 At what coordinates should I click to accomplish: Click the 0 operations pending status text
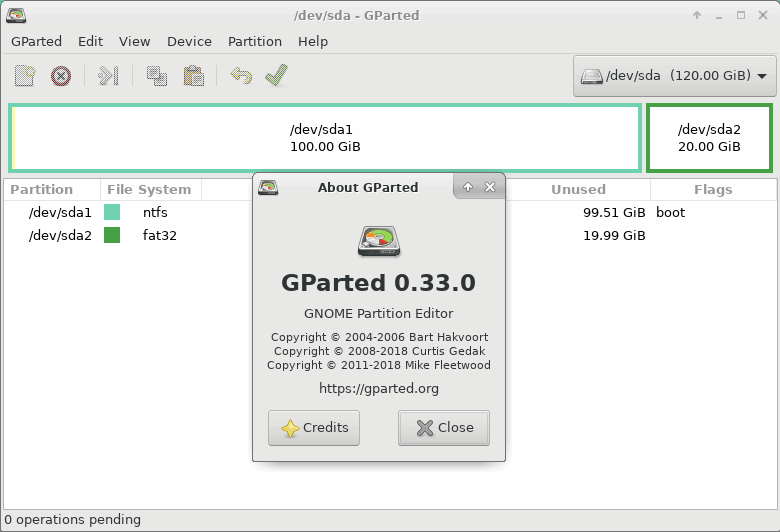[73, 520]
